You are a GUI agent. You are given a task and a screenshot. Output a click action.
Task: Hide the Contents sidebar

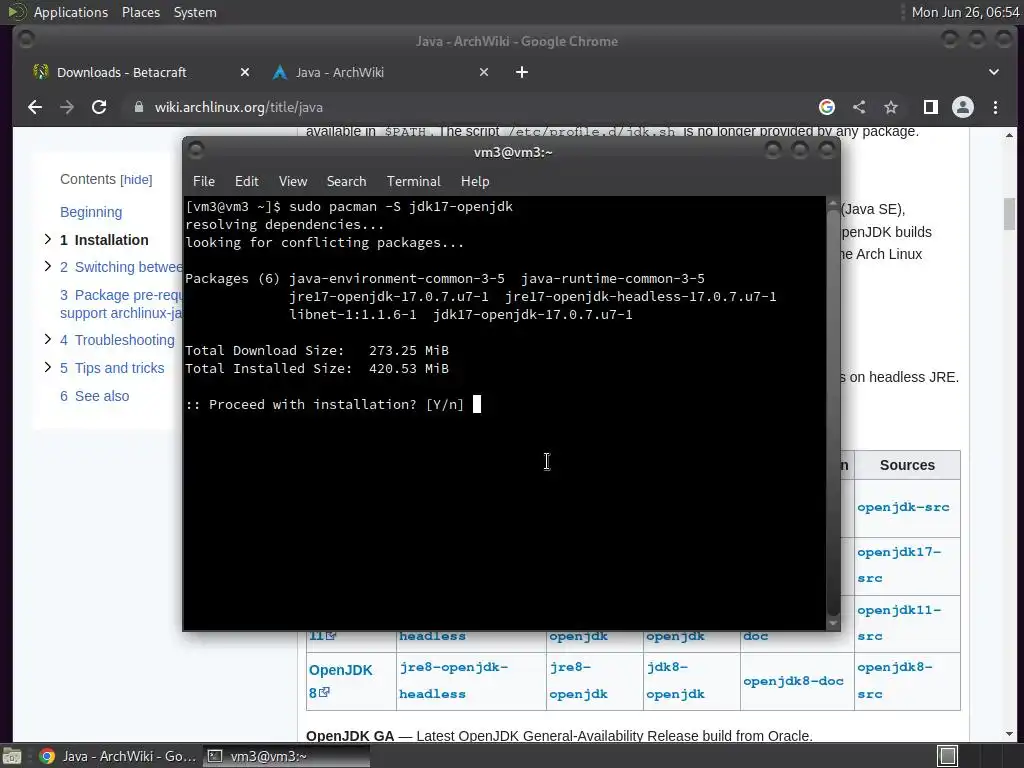(136, 180)
